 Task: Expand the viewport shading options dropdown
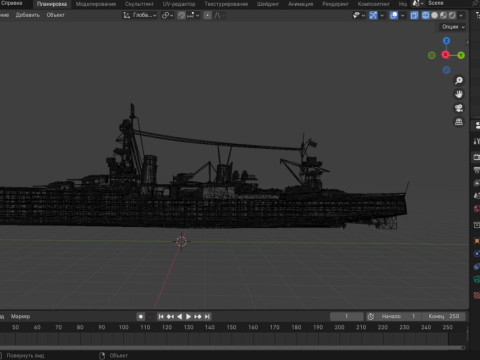click(461, 15)
